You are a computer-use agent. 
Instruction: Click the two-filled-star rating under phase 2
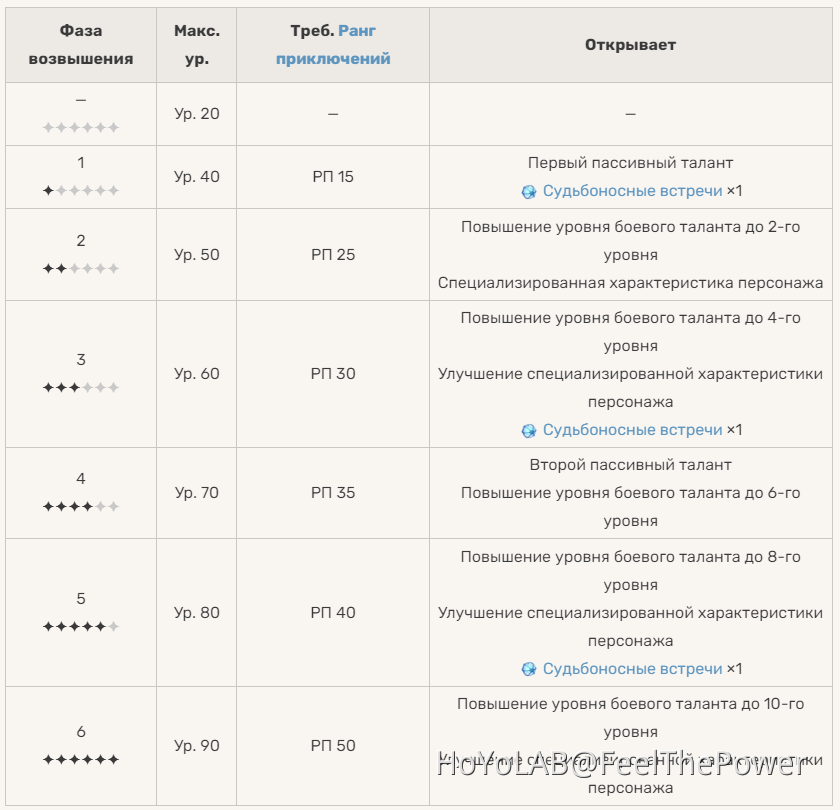click(81, 269)
